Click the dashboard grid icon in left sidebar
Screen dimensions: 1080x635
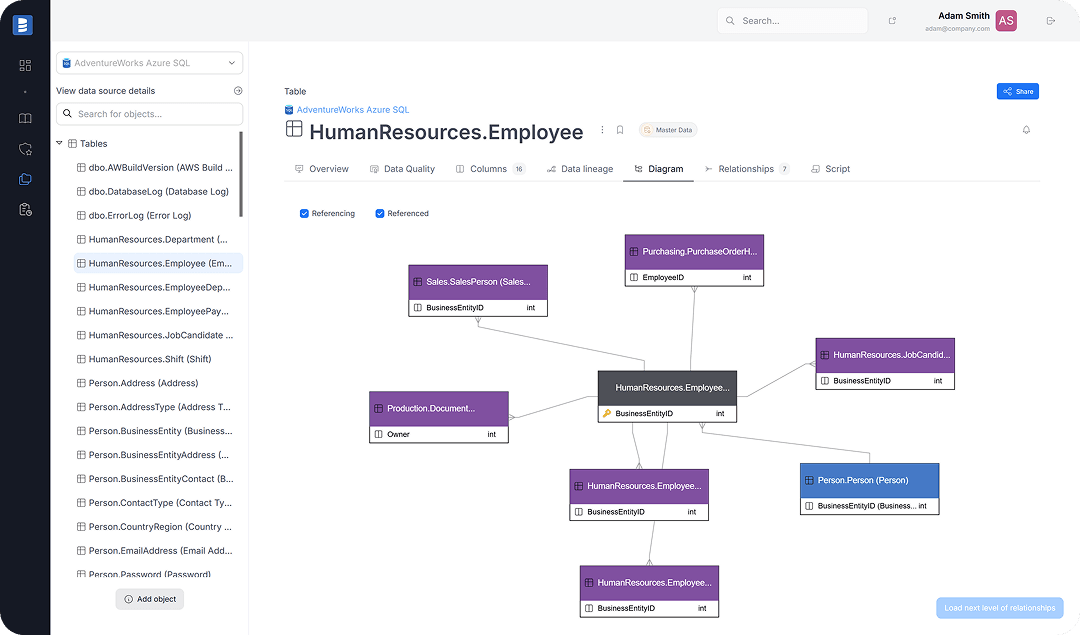[25, 66]
